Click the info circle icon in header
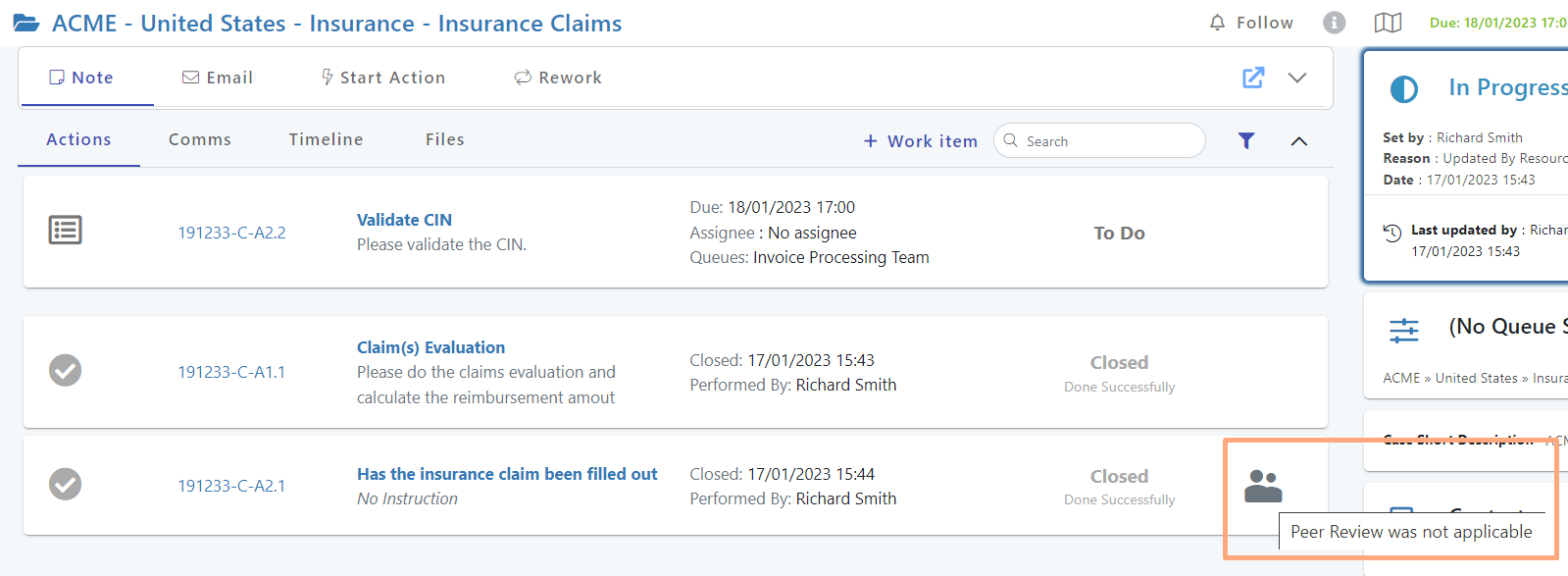The width and height of the screenshot is (1568, 576). tap(1334, 23)
